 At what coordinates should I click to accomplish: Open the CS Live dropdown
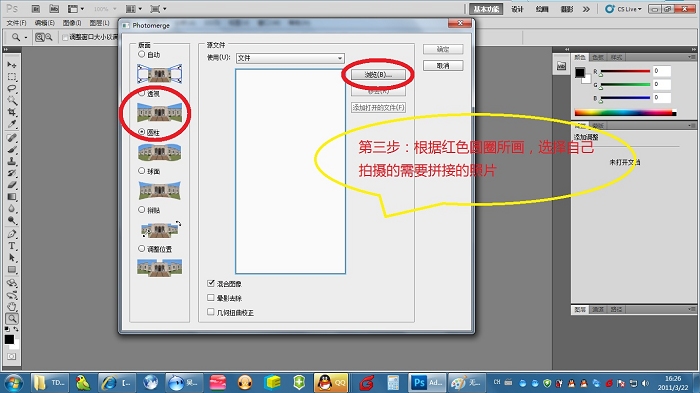623,9
